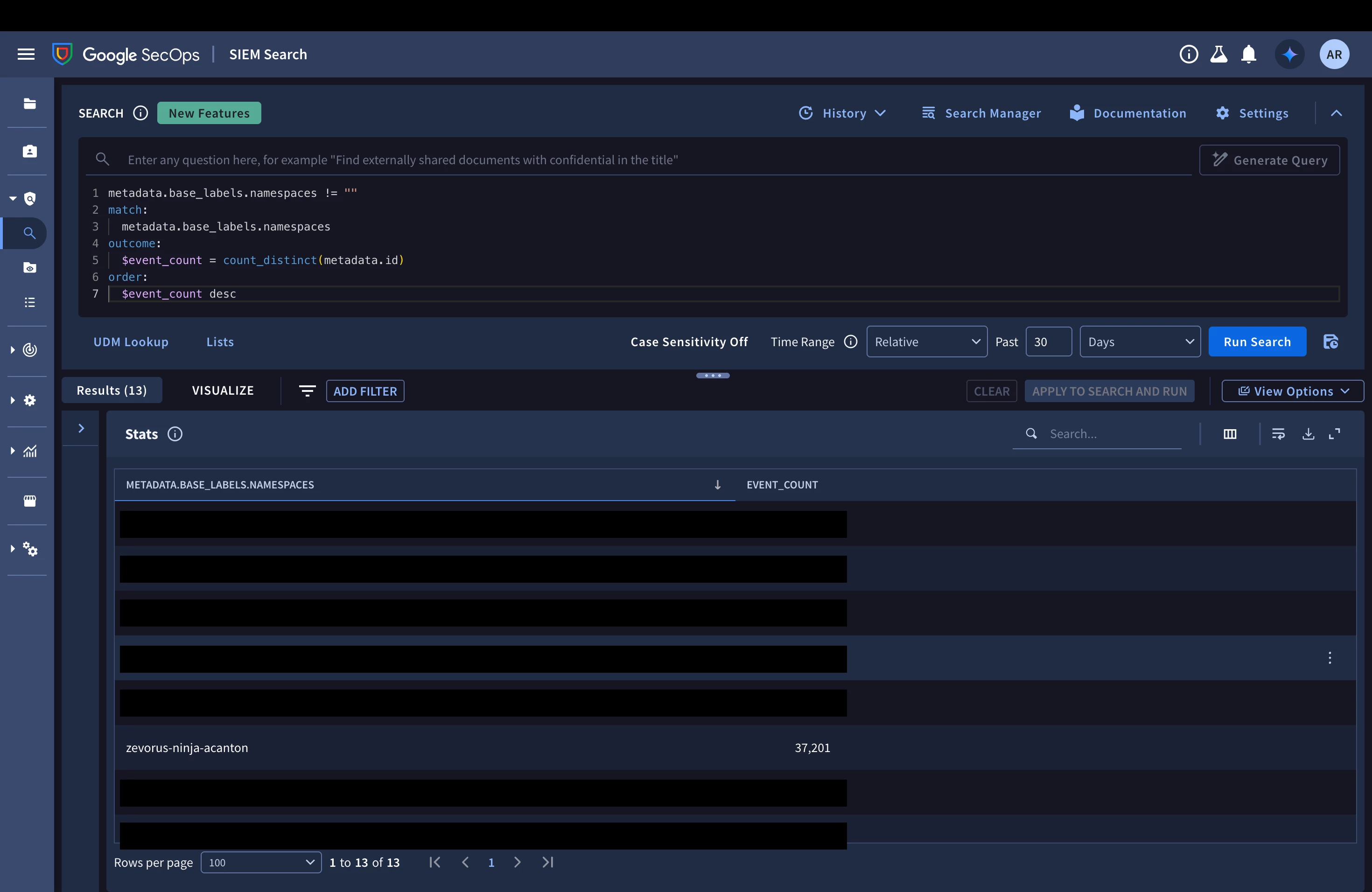Open the row three-dot options menu

[x=1330, y=657]
